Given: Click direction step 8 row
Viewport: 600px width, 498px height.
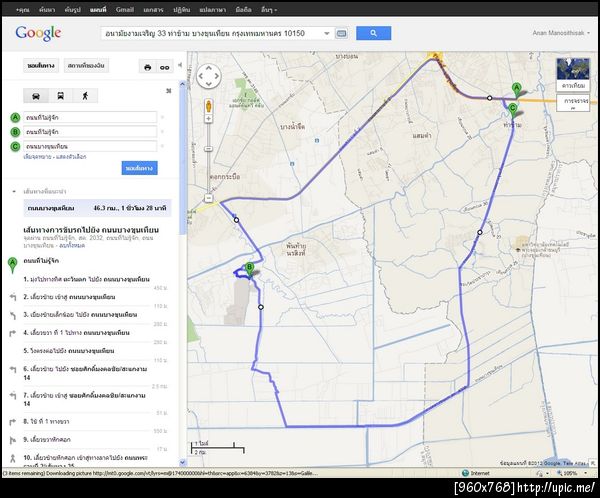Looking at the screenshot, I should [x=88, y=421].
